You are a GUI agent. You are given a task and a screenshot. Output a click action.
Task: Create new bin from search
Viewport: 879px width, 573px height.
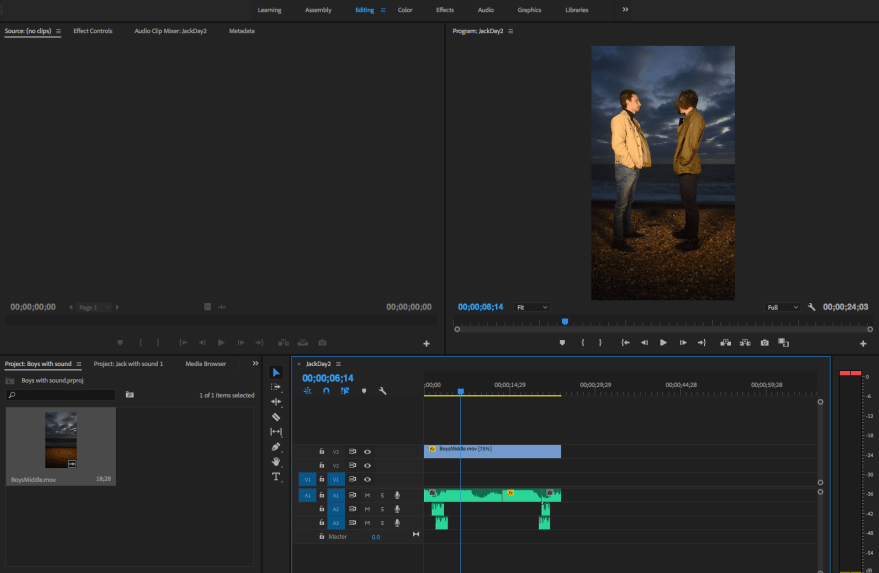pos(129,395)
